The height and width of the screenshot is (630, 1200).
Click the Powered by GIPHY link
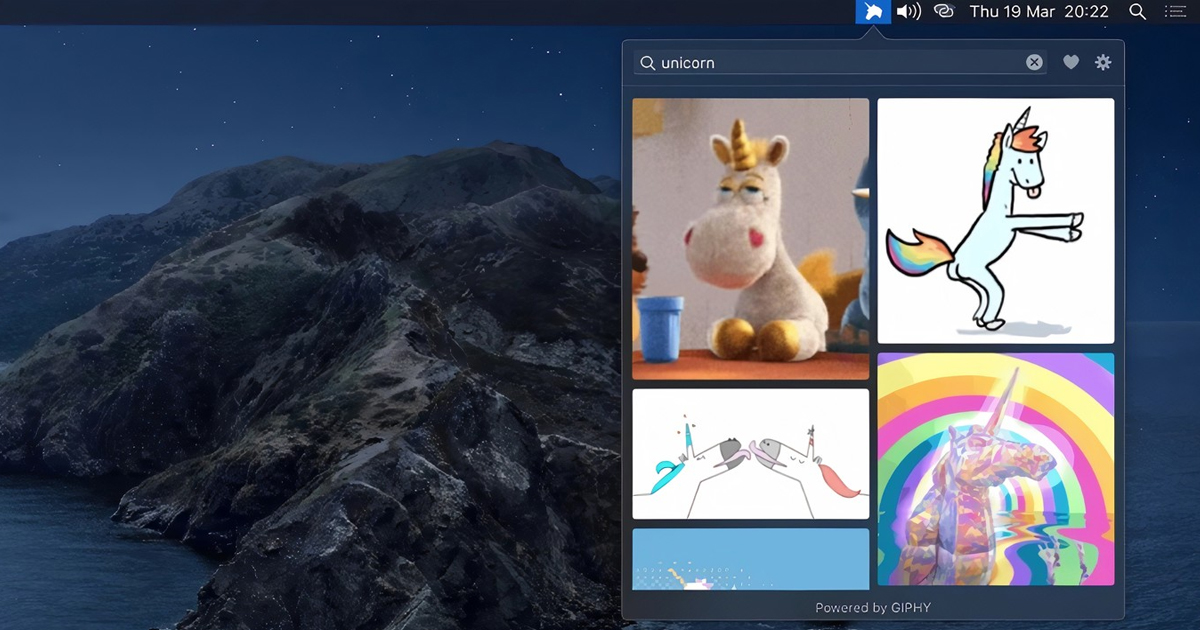coord(873,607)
